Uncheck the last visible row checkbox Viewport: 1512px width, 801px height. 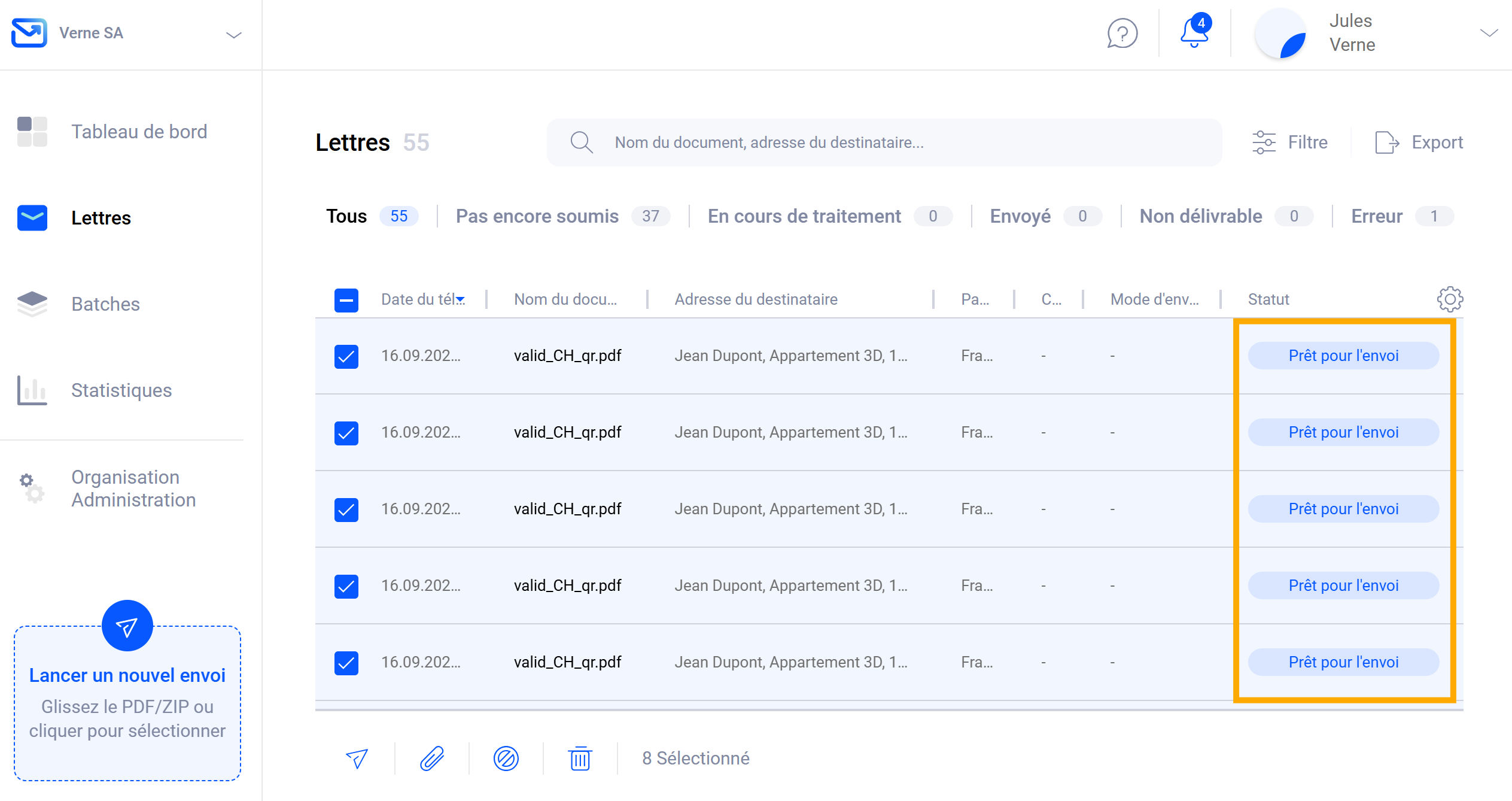[346, 663]
